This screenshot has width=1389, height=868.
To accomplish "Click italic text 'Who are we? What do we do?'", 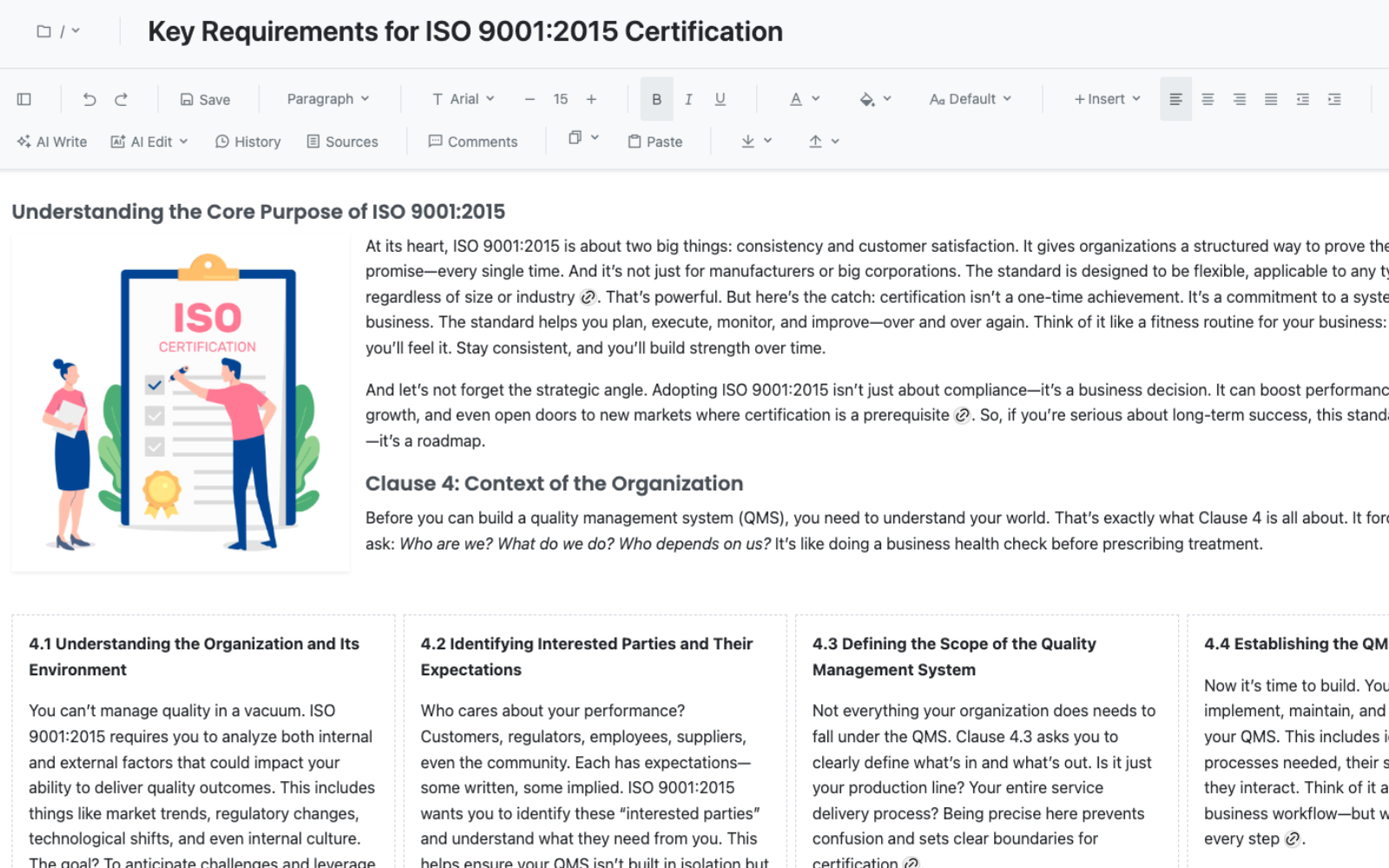I will click(507, 543).
